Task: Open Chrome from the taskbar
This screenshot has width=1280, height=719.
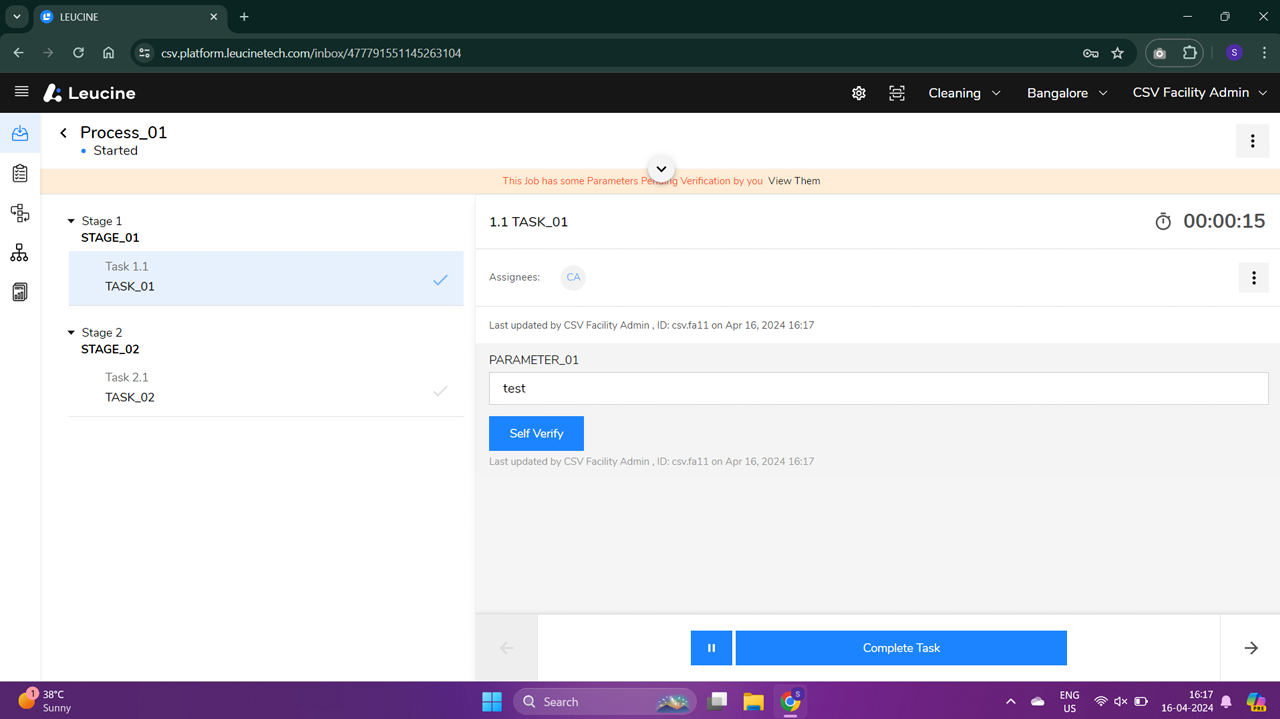Action: tap(790, 701)
